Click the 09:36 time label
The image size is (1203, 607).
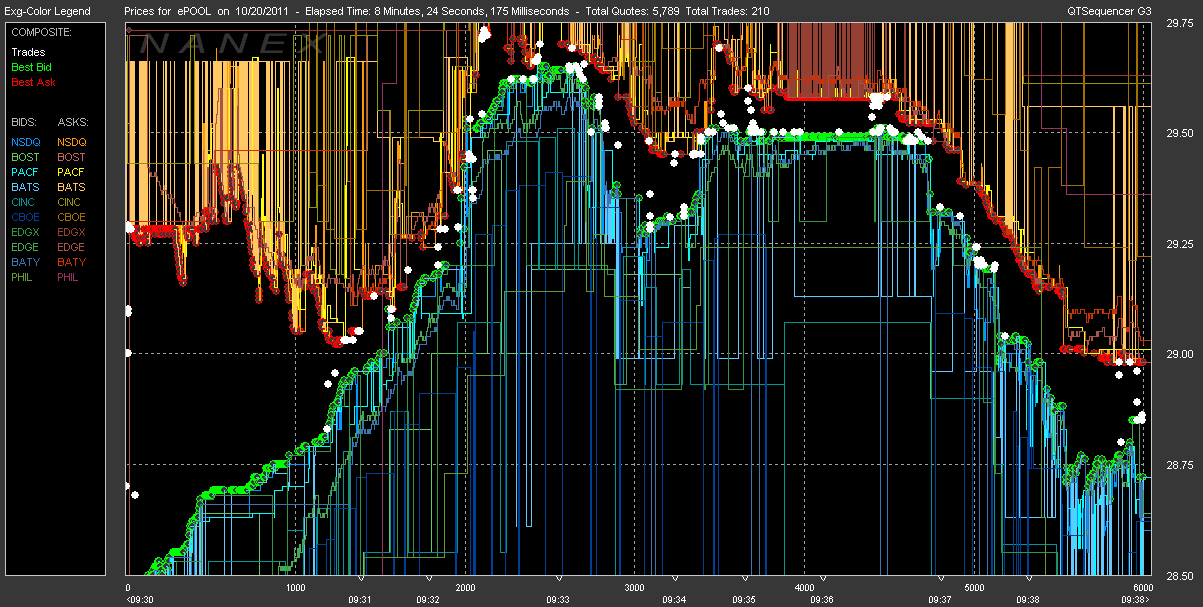click(x=822, y=599)
